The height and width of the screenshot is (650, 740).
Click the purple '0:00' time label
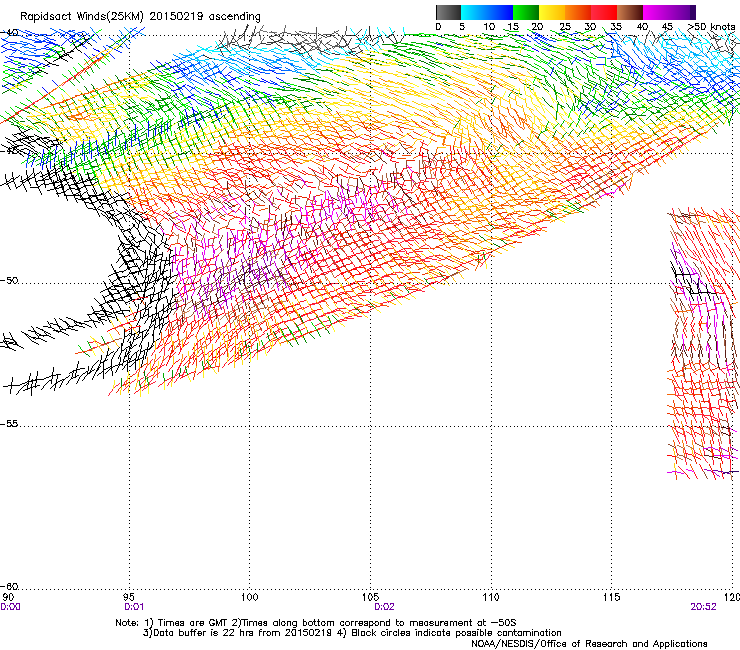coord(10,607)
